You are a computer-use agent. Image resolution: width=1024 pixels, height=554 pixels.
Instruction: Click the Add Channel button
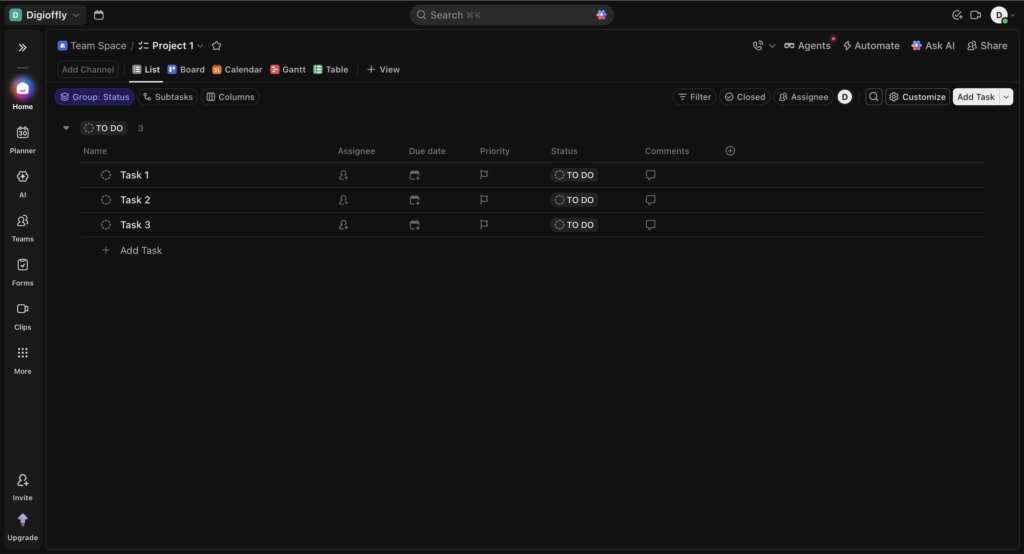point(88,69)
